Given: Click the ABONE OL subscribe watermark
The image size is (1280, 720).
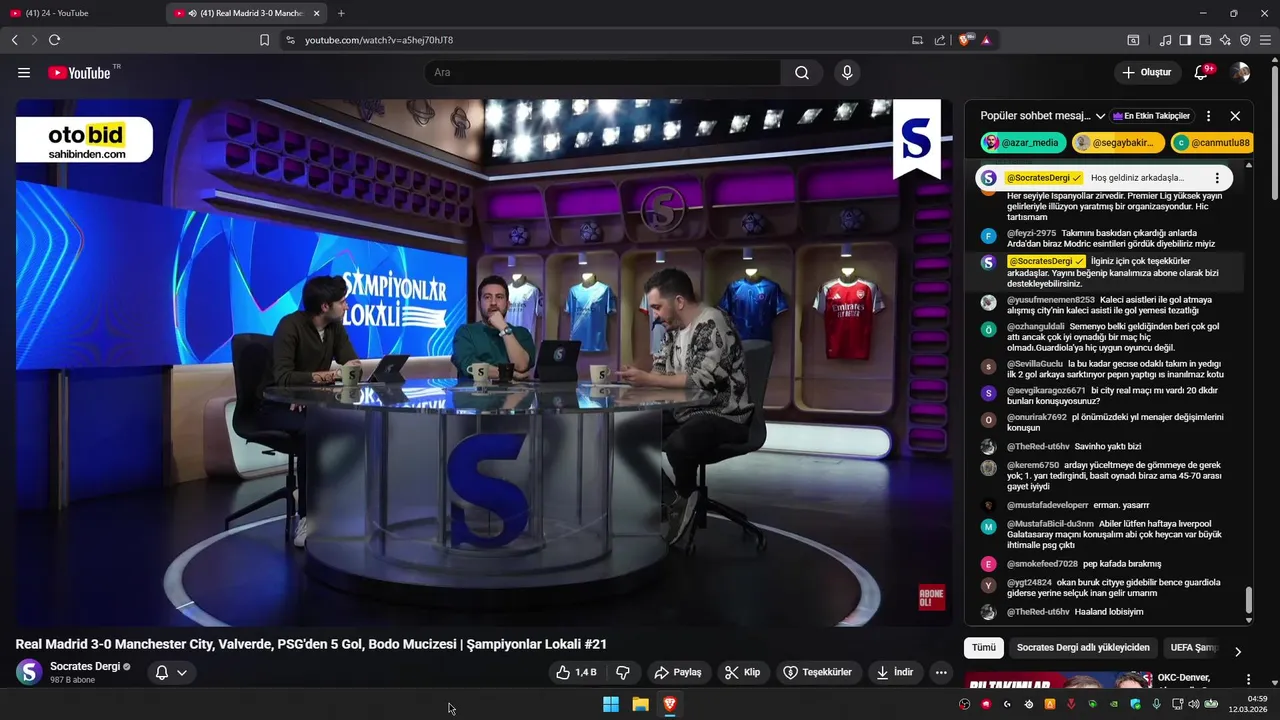Looking at the screenshot, I should (x=931, y=597).
